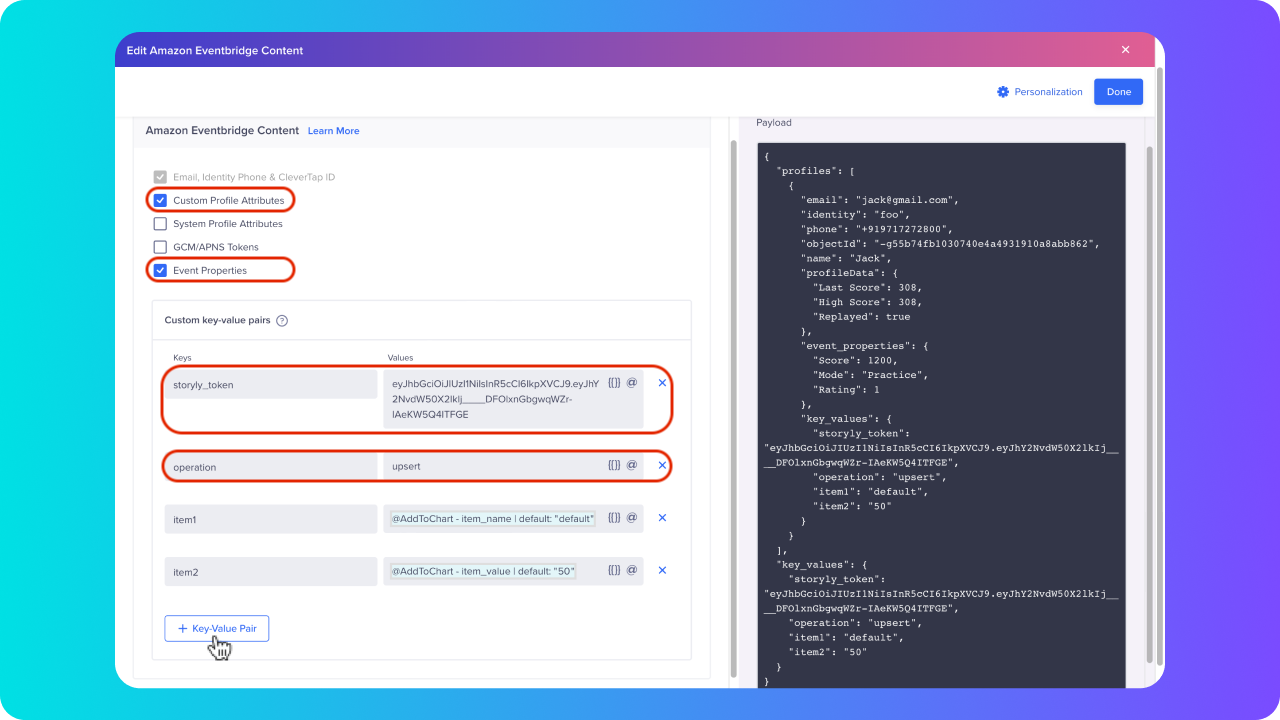Screen dimensions: 1280x720
Task: Enable System Profile Attributes checkbox
Action: (160, 224)
